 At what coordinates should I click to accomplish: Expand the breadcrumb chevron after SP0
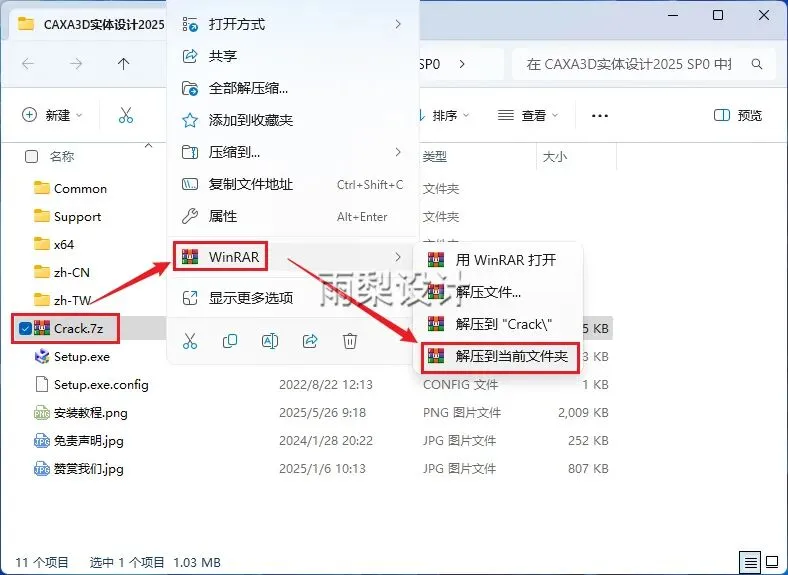point(462,64)
